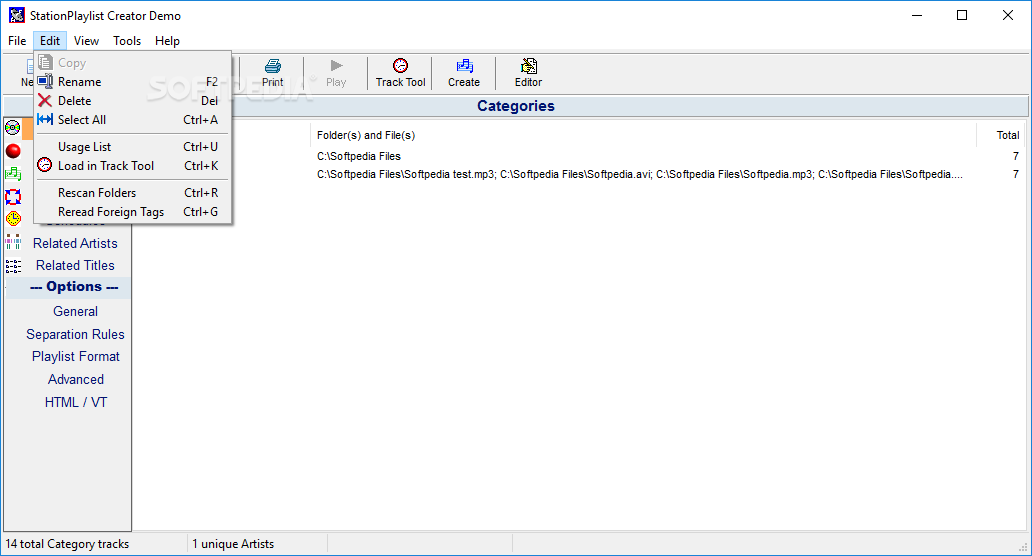Choose Reread Foreign Tags menu entry

[132, 212]
